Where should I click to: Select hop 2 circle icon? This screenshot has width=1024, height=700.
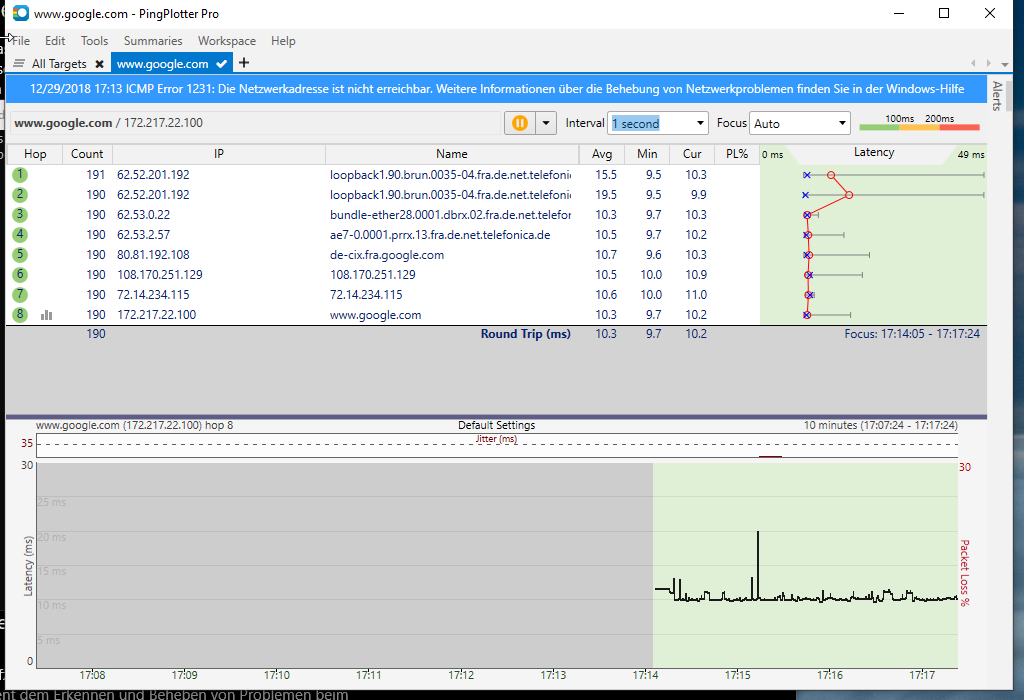(x=20, y=195)
